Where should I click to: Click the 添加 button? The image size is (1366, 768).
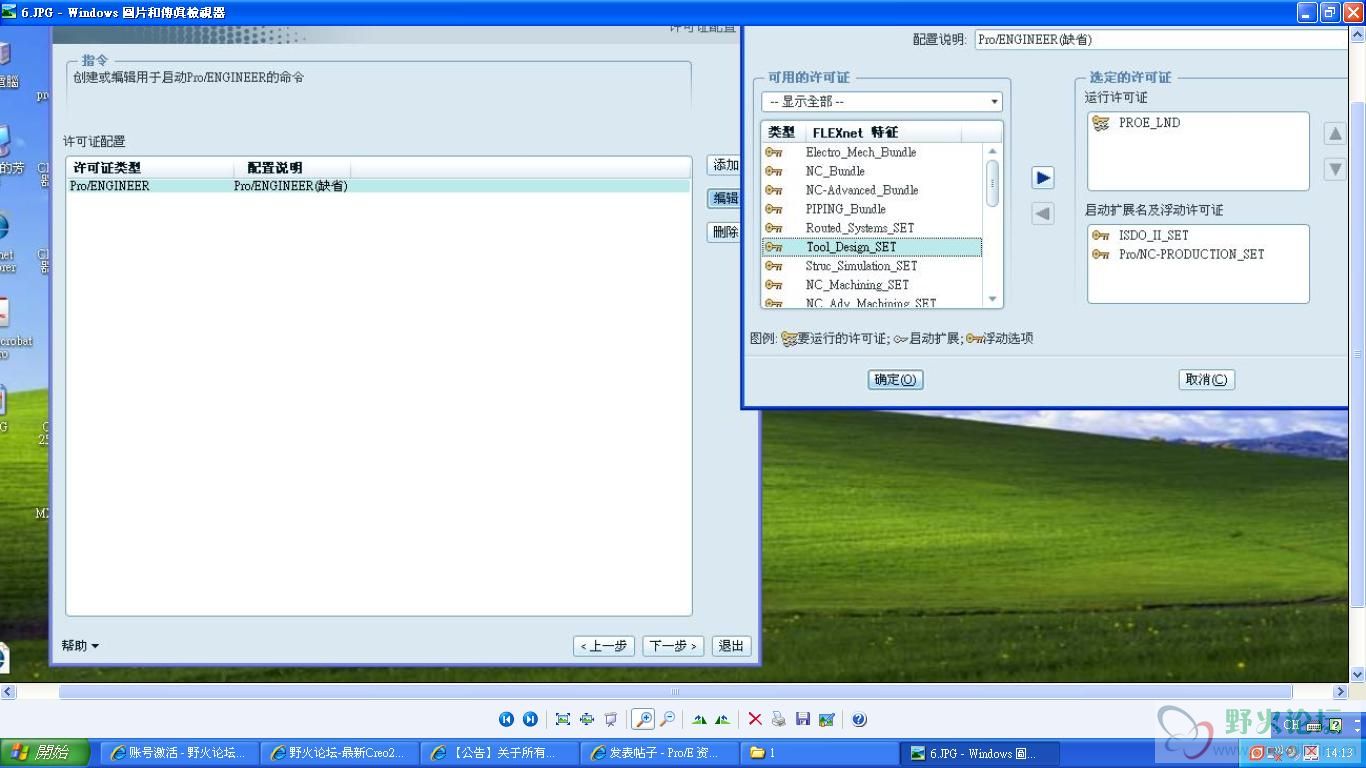(x=724, y=165)
